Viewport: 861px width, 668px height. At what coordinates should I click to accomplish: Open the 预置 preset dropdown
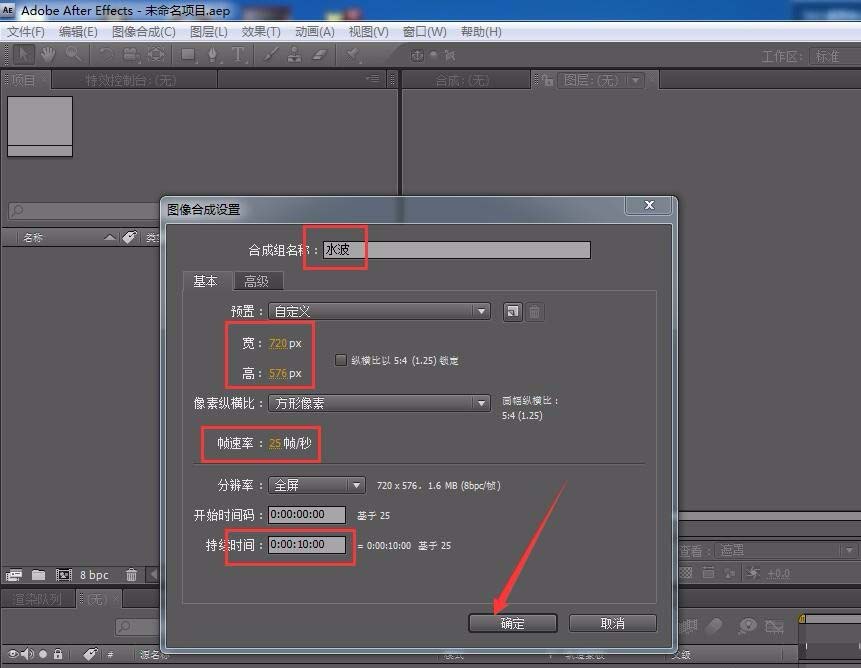click(379, 311)
